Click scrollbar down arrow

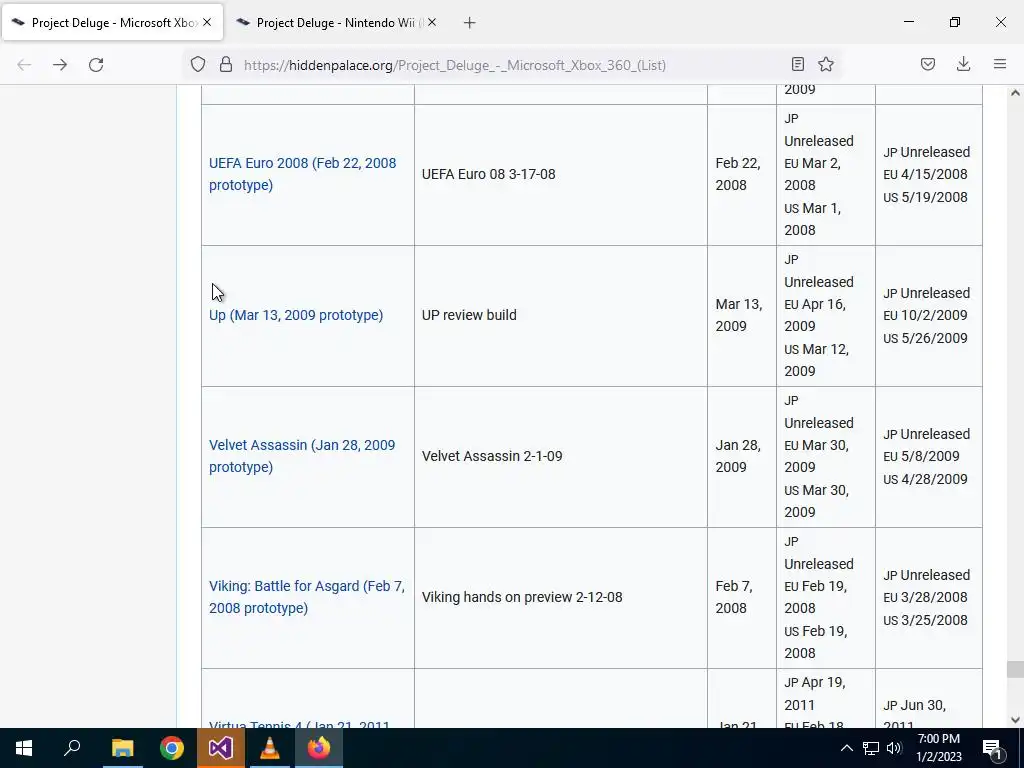[1015, 720]
